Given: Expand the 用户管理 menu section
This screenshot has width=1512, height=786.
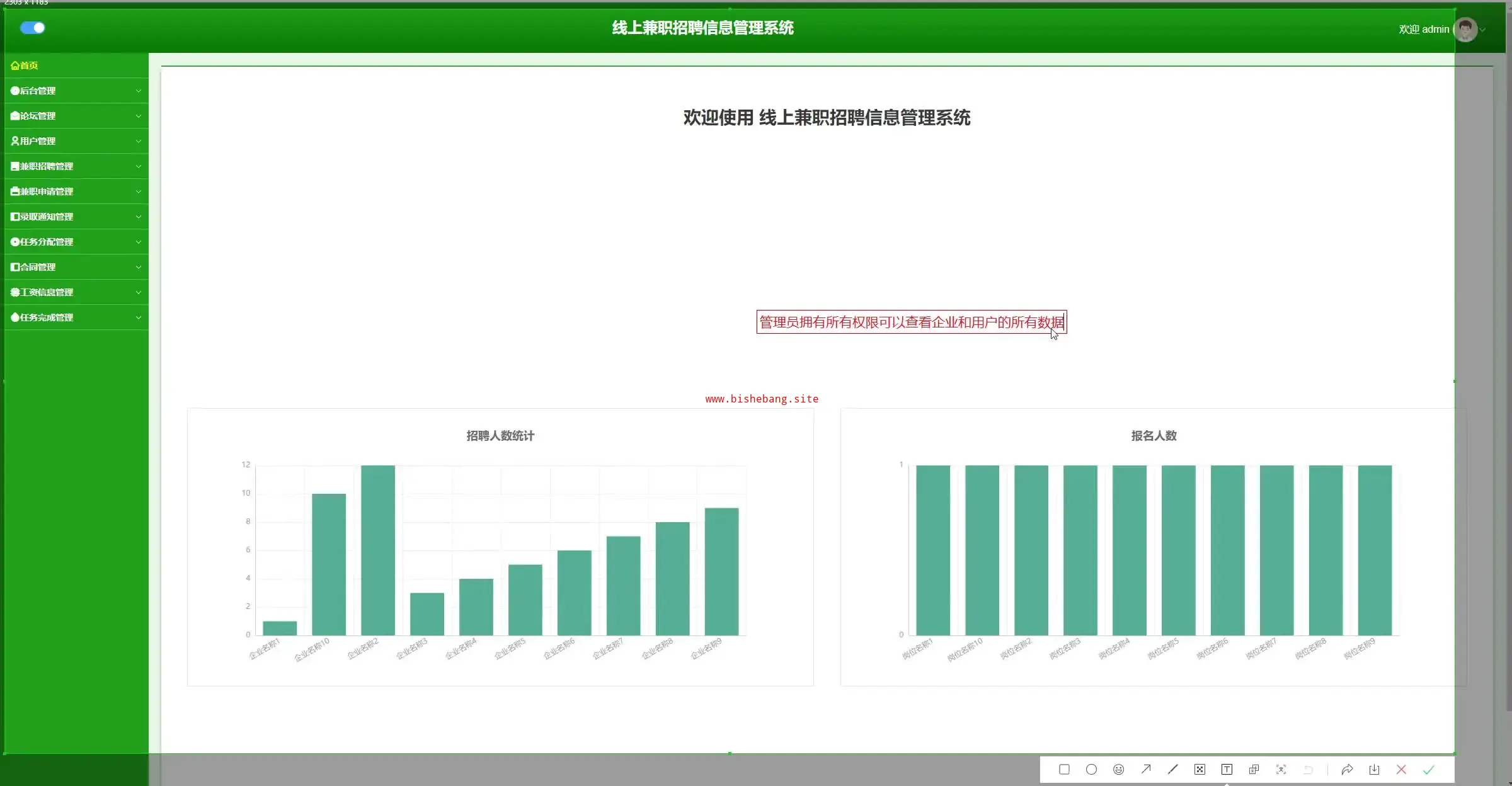Looking at the screenshot, I should 76,141.
